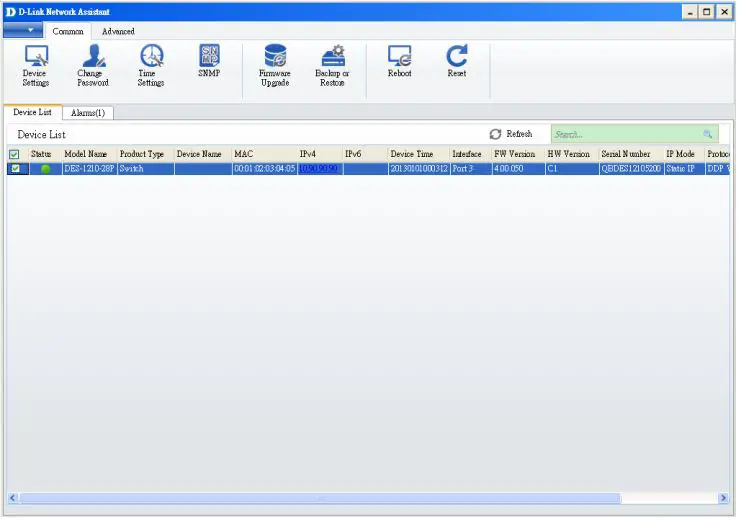Click the horizontal scrollbar thumb
This screenshot has height=520, width=739.
[320, 498]
